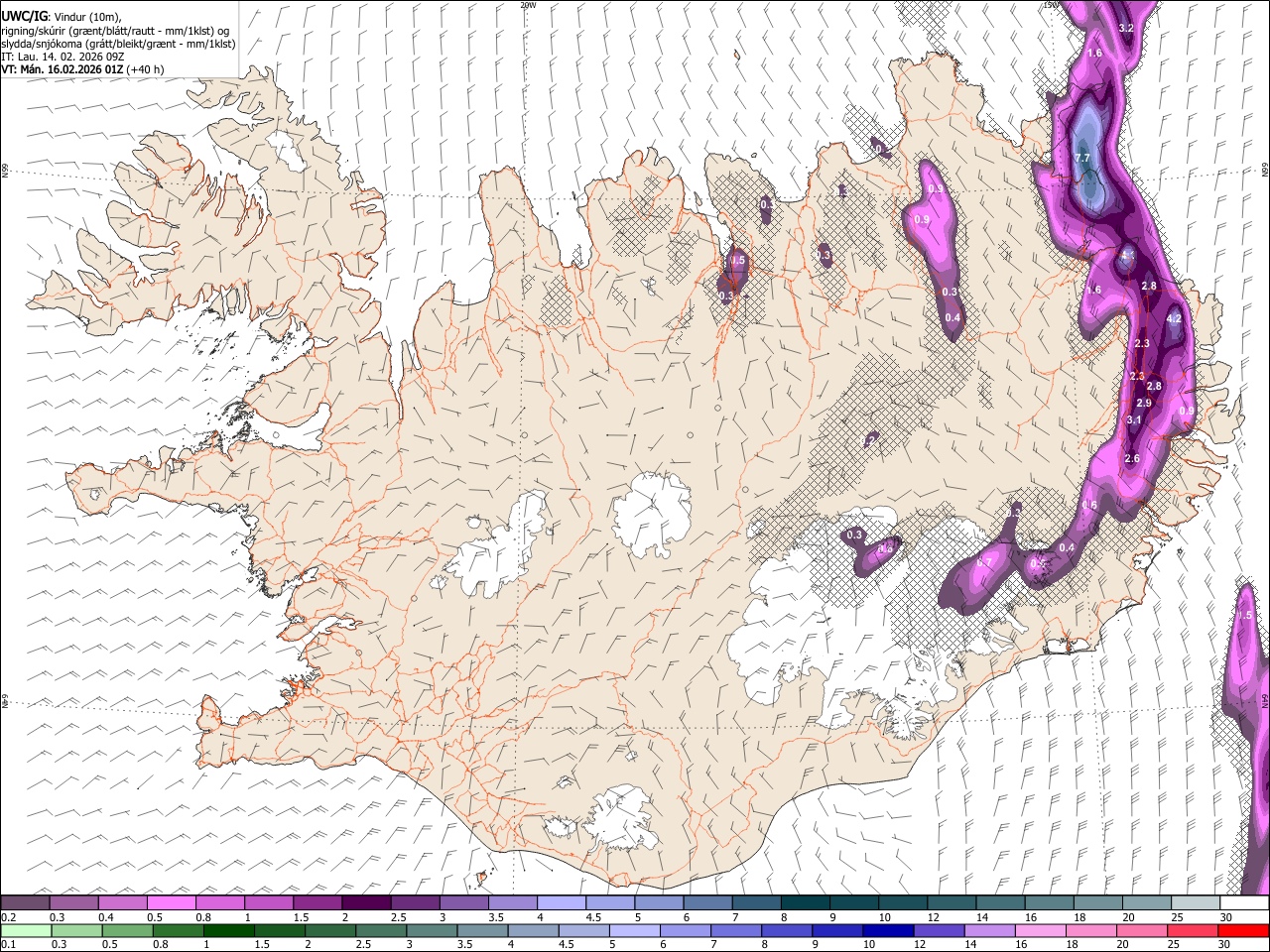This screenshot has height=952, width=1270.
Task: Click the Hofsjökull glacier white area
Action: [x=652, y=513]
